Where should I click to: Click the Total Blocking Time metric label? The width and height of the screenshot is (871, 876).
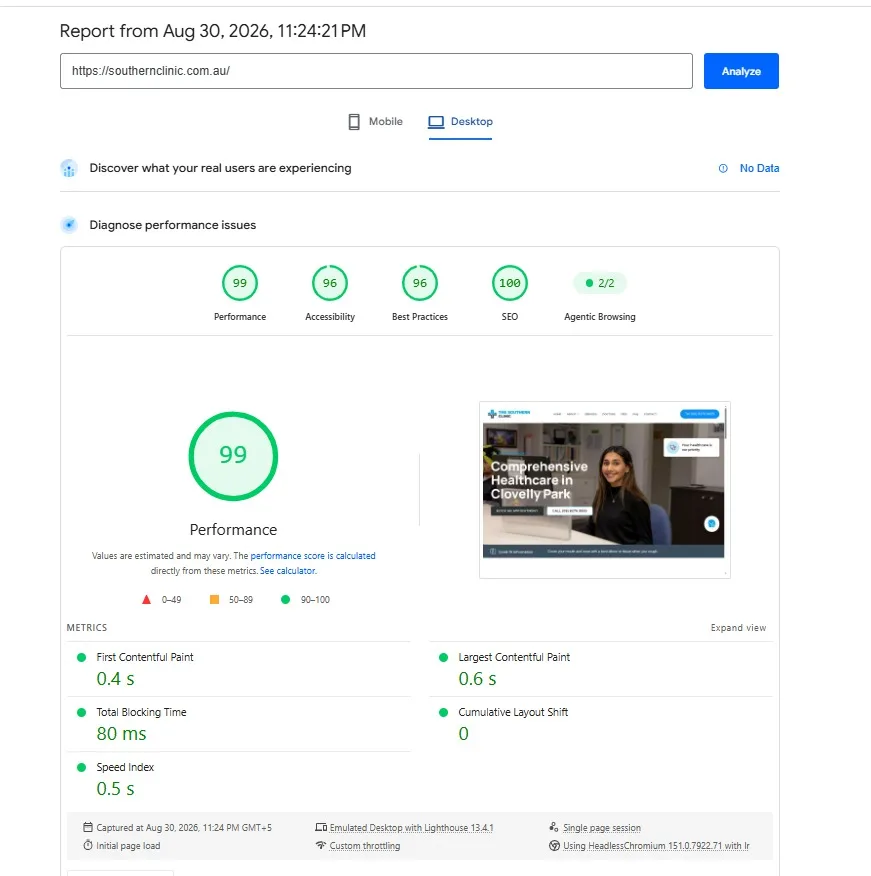[x=141, y=712]
